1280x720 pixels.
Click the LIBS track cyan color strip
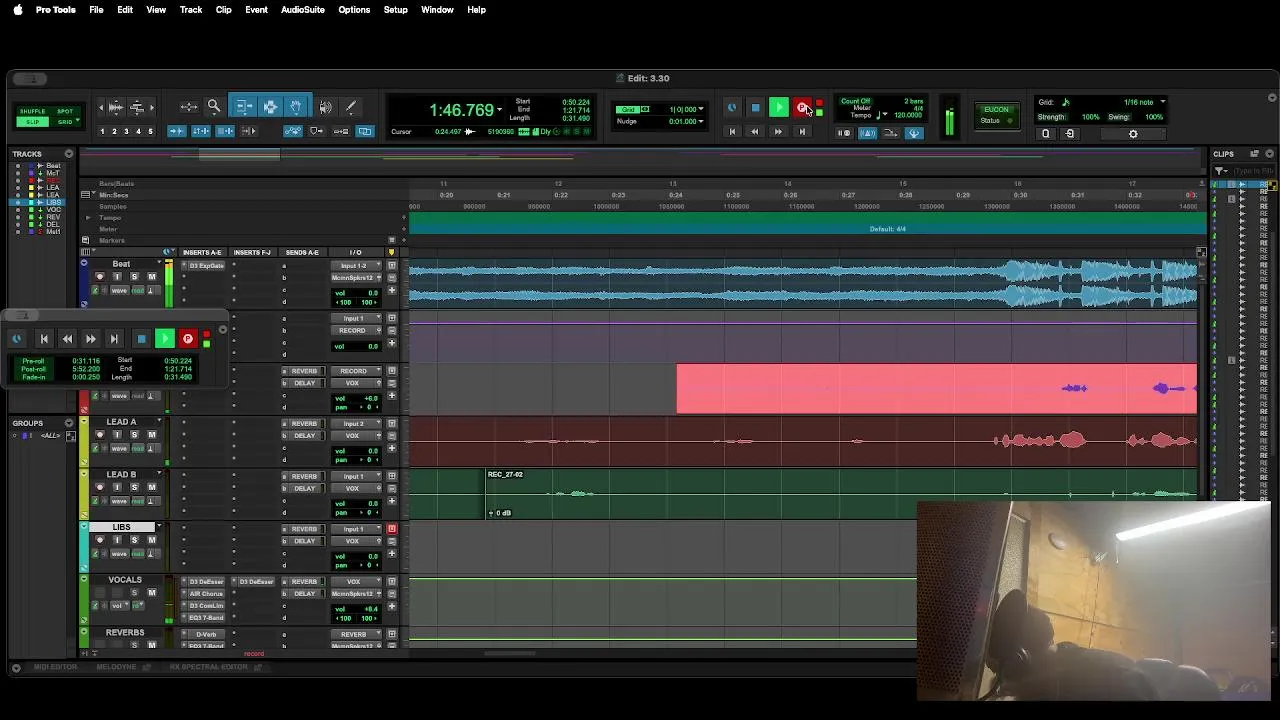(x=84, y=546)
